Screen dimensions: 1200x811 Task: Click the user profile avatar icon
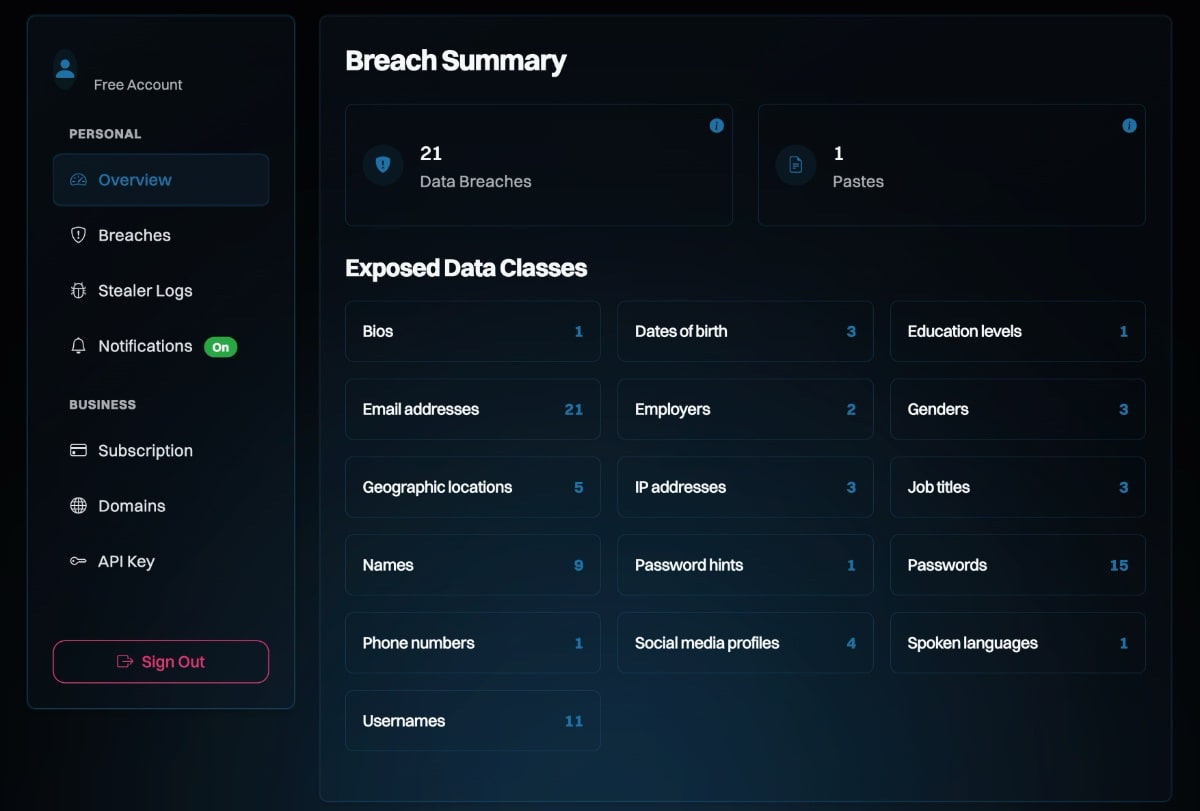(x=65, y=69)
